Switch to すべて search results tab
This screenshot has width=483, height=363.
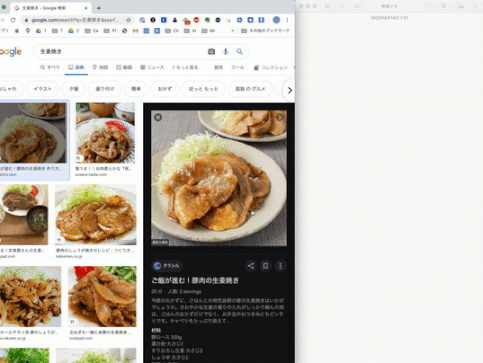(50, 67)
